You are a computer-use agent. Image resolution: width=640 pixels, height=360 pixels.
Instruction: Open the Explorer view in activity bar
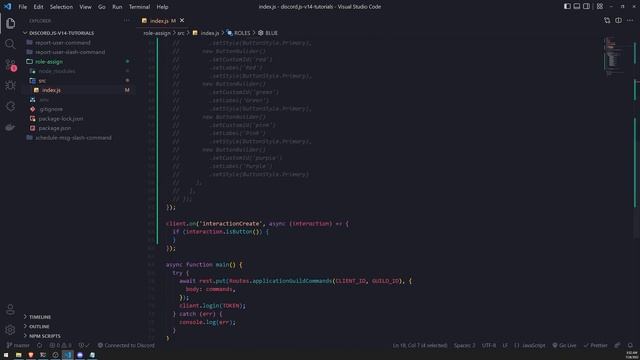(10, 23)
